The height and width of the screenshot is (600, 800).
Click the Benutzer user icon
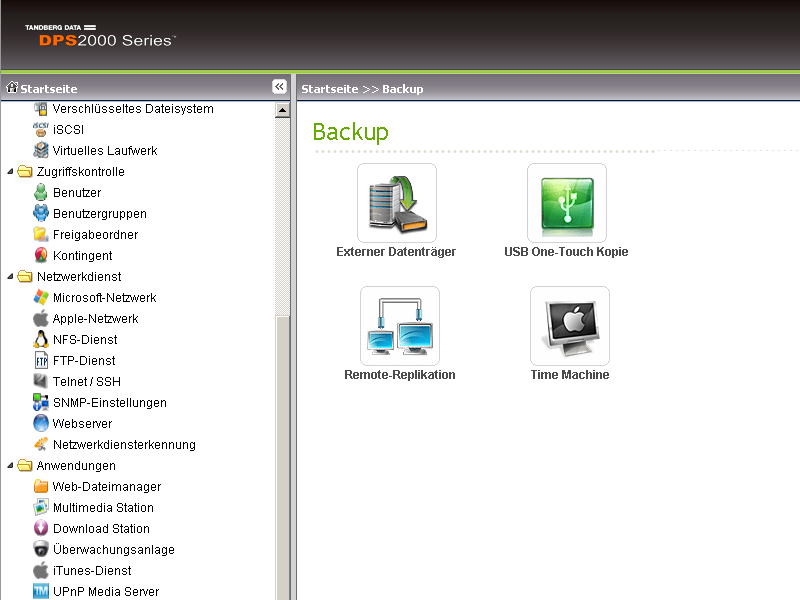[41, 192]
